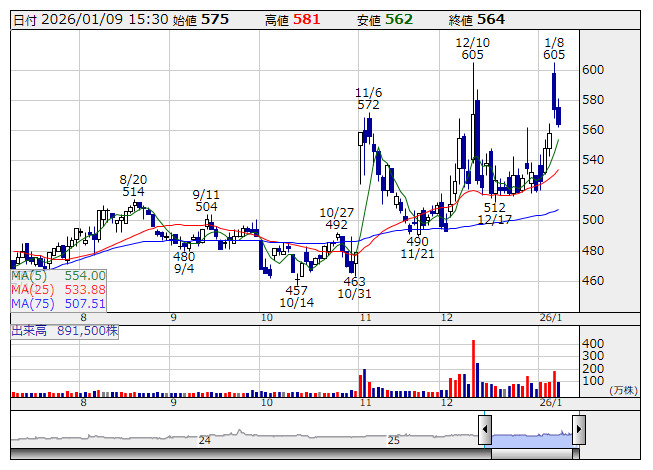This screenshot has height=470, width=653.
Task: Click the 8/20 514 high annotation
Action: click(133, 185)
